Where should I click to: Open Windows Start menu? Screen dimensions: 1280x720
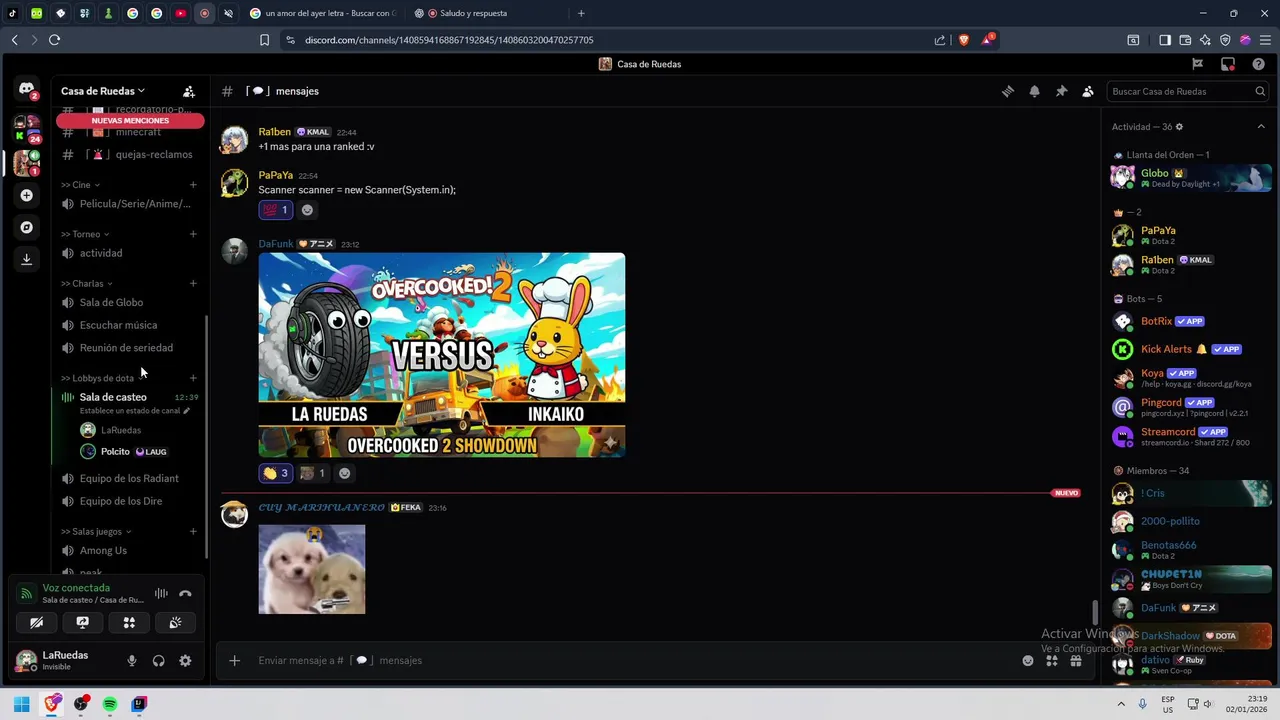tap(21, 704)
